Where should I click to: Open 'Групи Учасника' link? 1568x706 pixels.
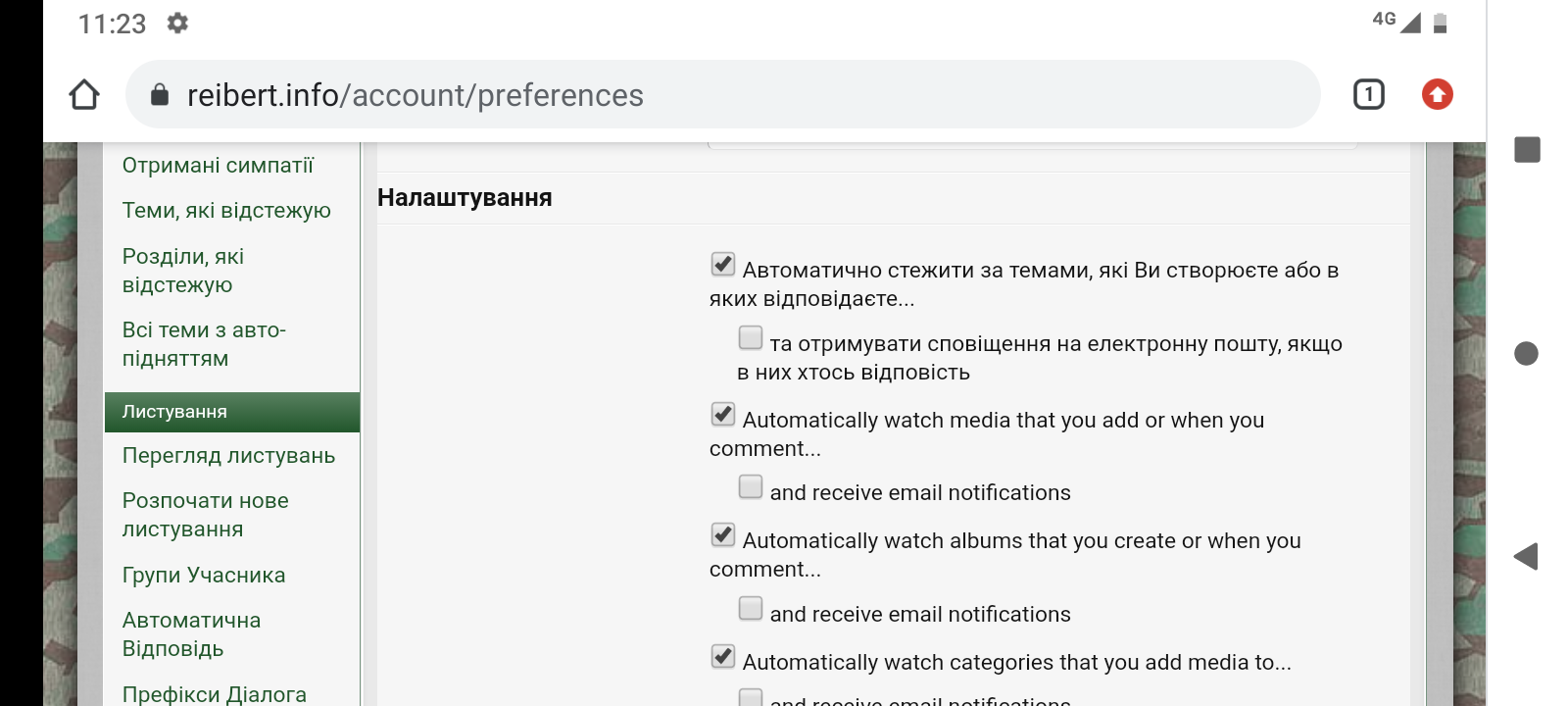pyautogui.click(x=204, y=575)
